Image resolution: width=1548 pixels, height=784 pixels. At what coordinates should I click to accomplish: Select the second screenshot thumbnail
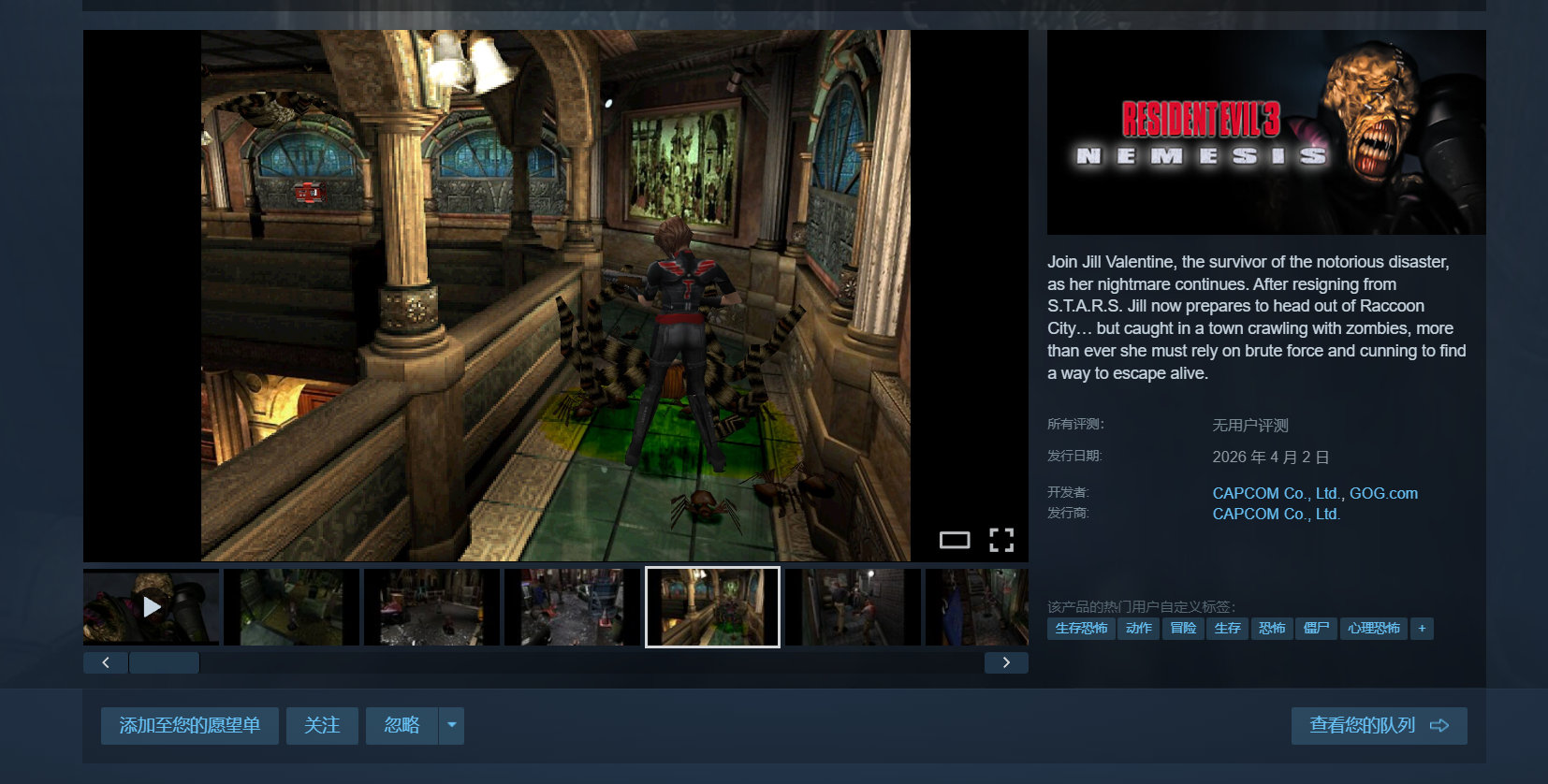(292, 606)
